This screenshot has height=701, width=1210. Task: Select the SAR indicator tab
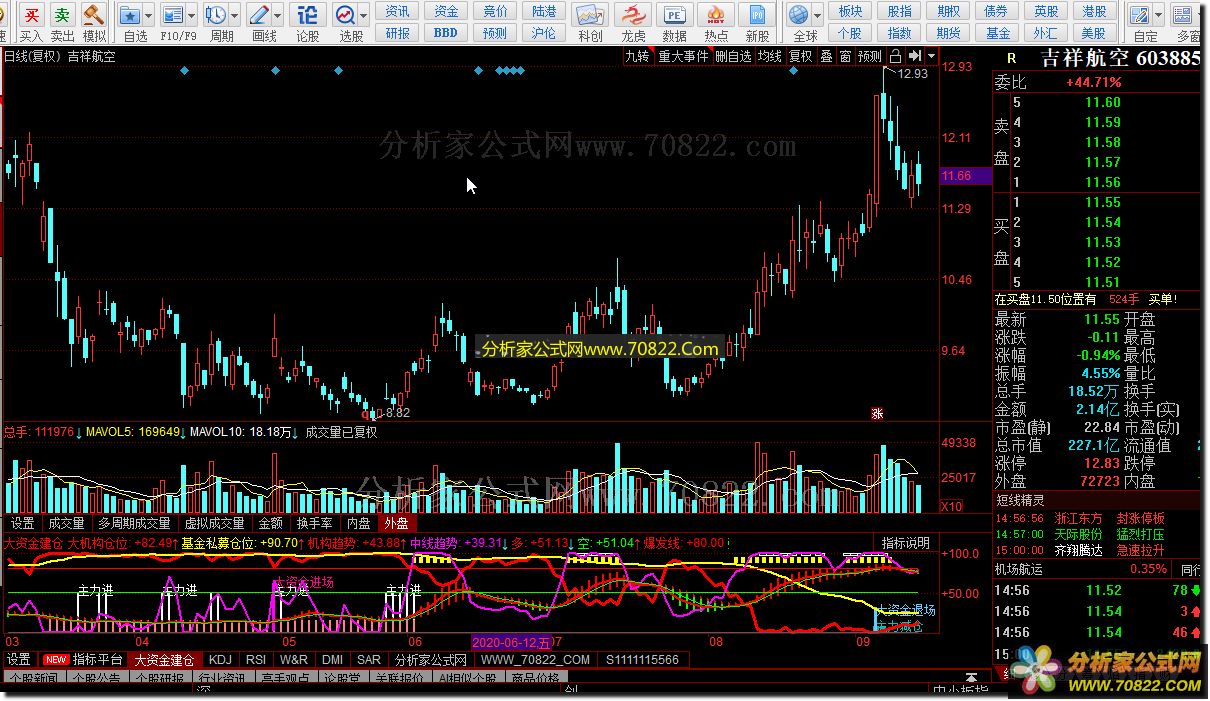(x=369, y=660)
